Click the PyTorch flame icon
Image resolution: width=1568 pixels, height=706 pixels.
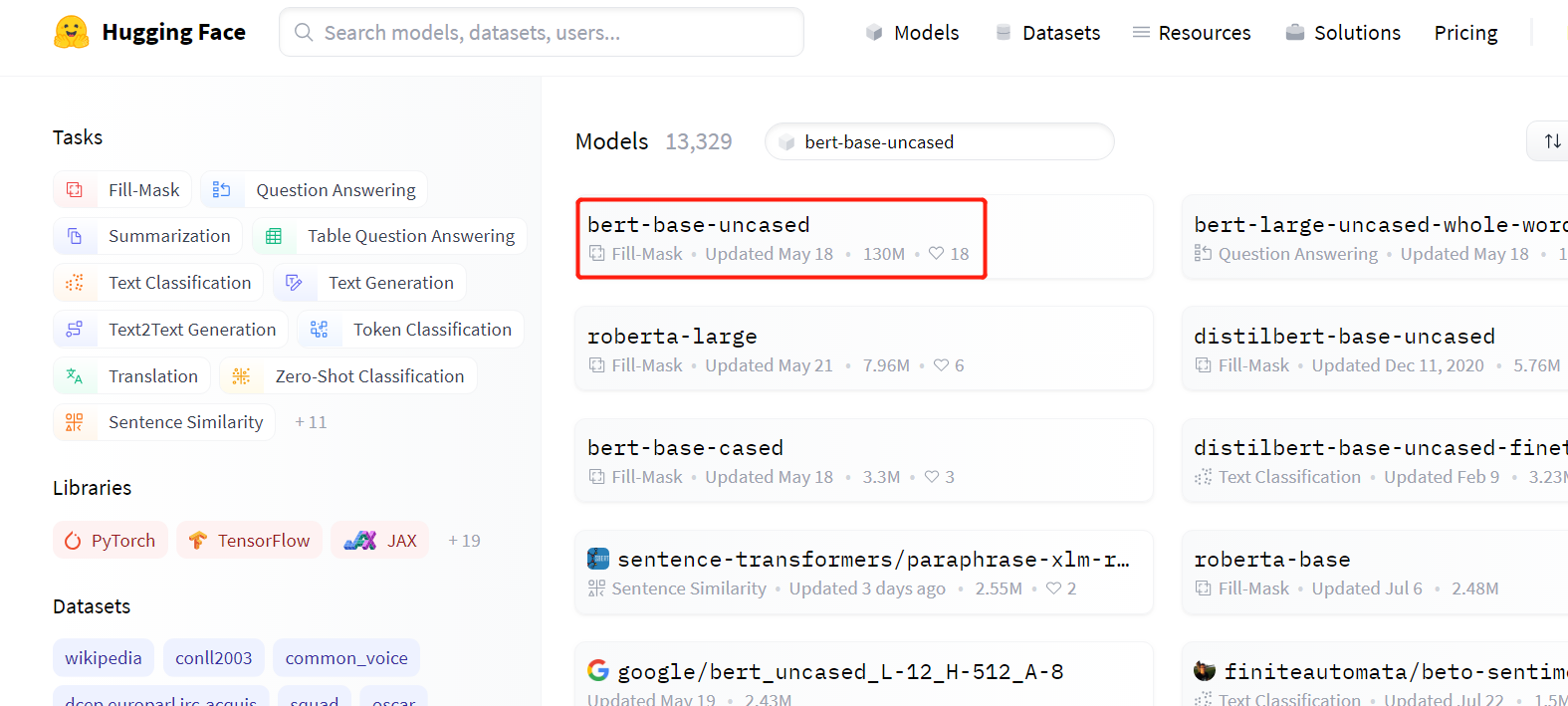pos(73,541)
